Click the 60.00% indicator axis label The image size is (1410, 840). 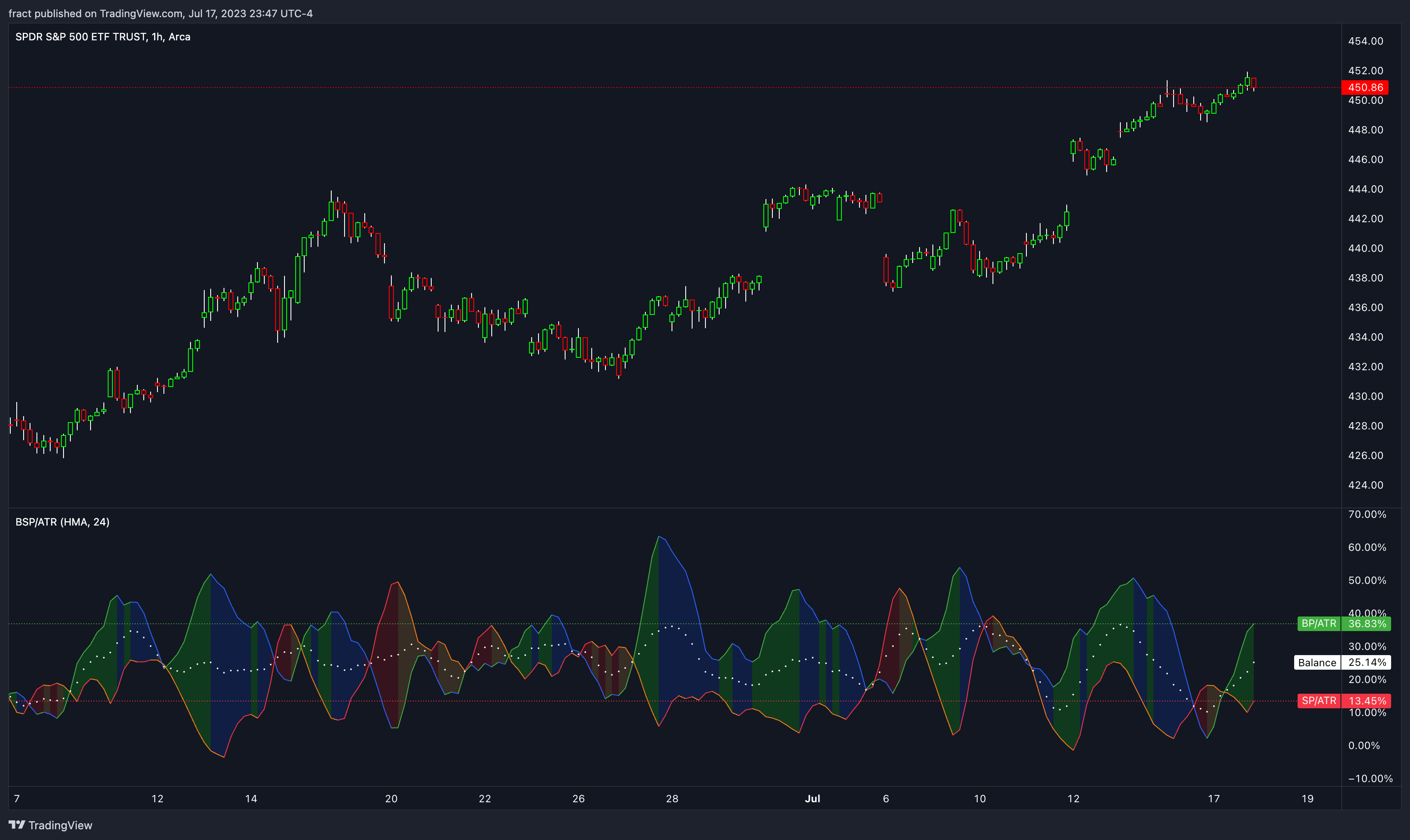(1367, 547)
